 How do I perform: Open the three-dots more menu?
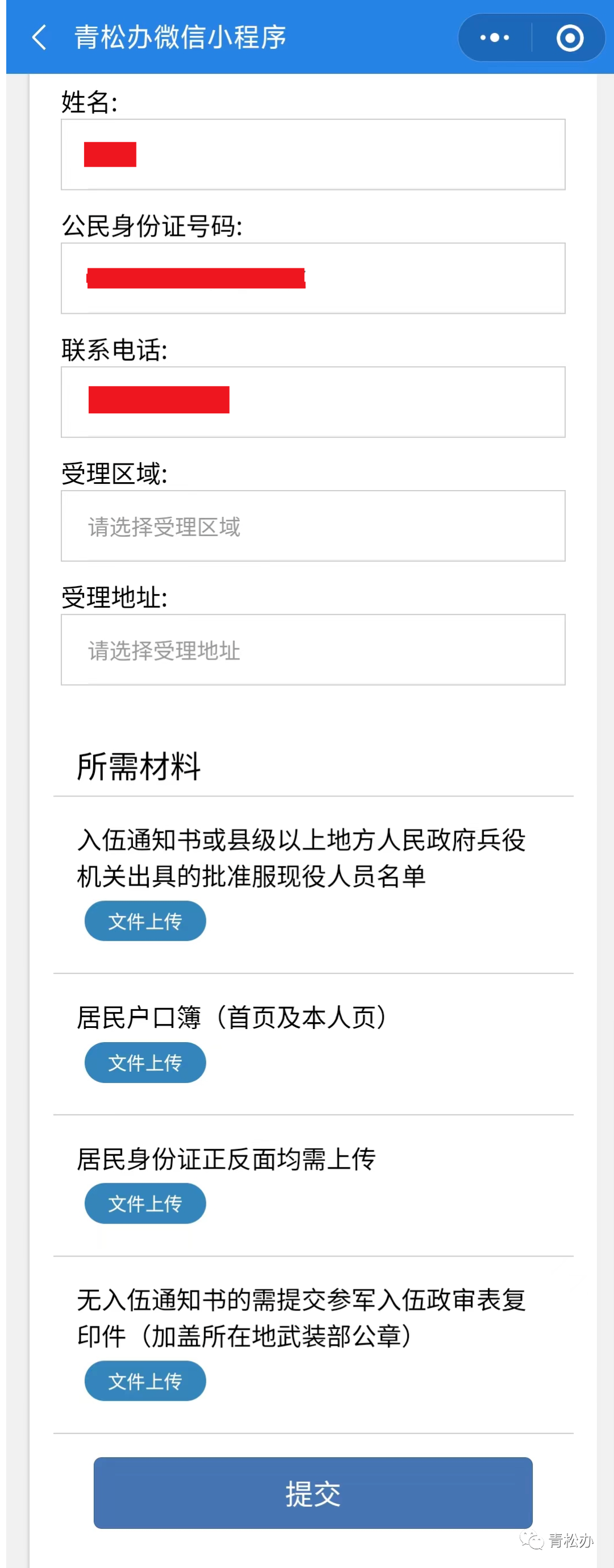click(x=494, y=38)
